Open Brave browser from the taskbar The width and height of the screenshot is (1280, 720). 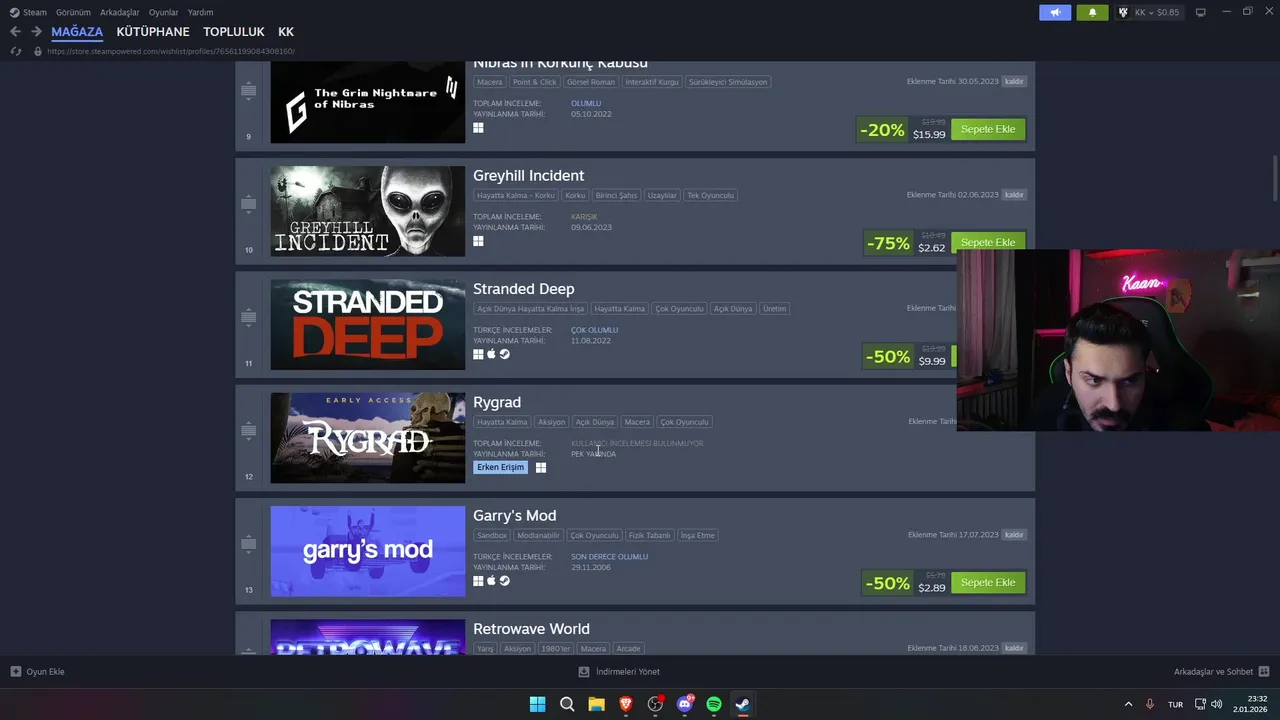pyautogui.click(x=626, y=704)
